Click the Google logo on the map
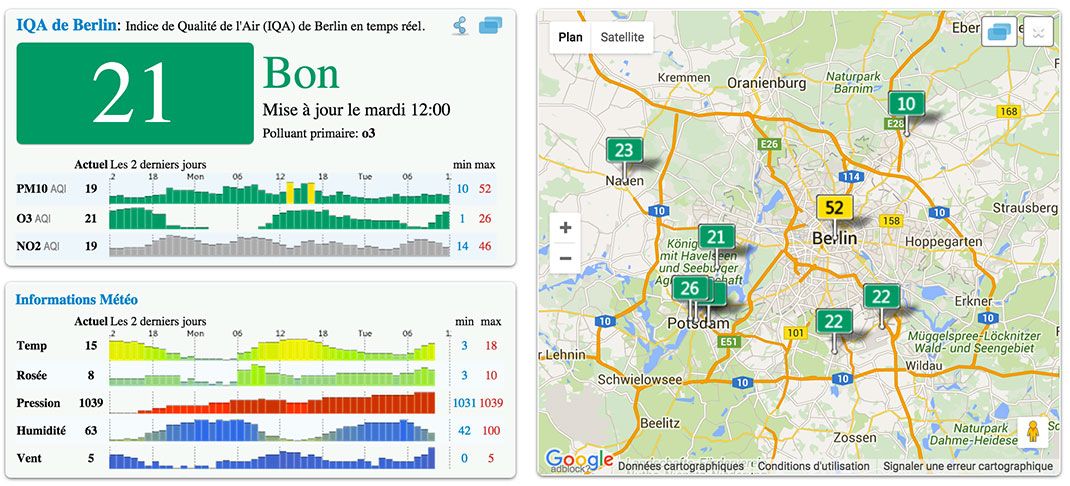 click(x=579, y=460)
